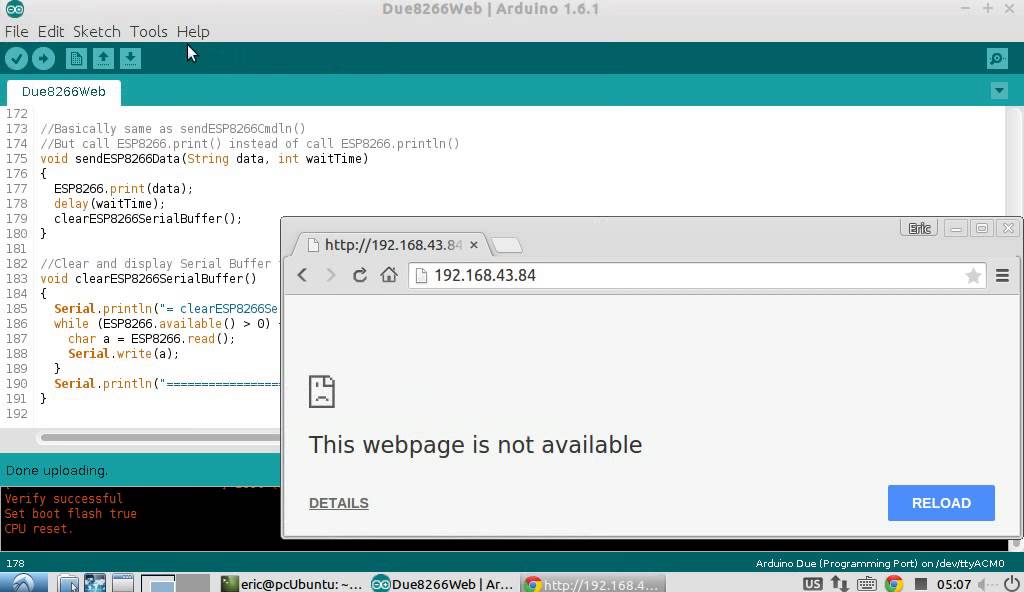The height and width of the screenshot is (592, 1024).
Task: Click the second quick-launch icon in taskbar
Action: (x=95, y=583)
